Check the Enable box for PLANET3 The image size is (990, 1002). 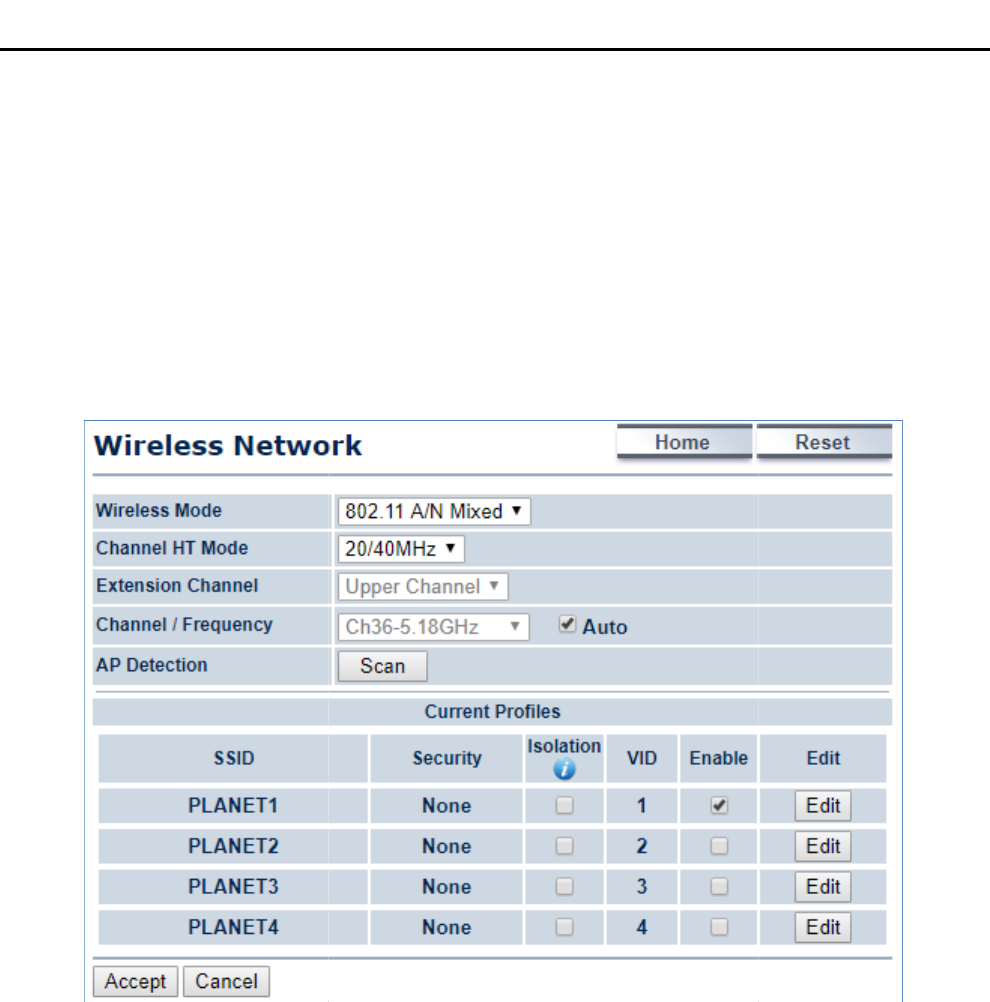(x=719, y=886)
